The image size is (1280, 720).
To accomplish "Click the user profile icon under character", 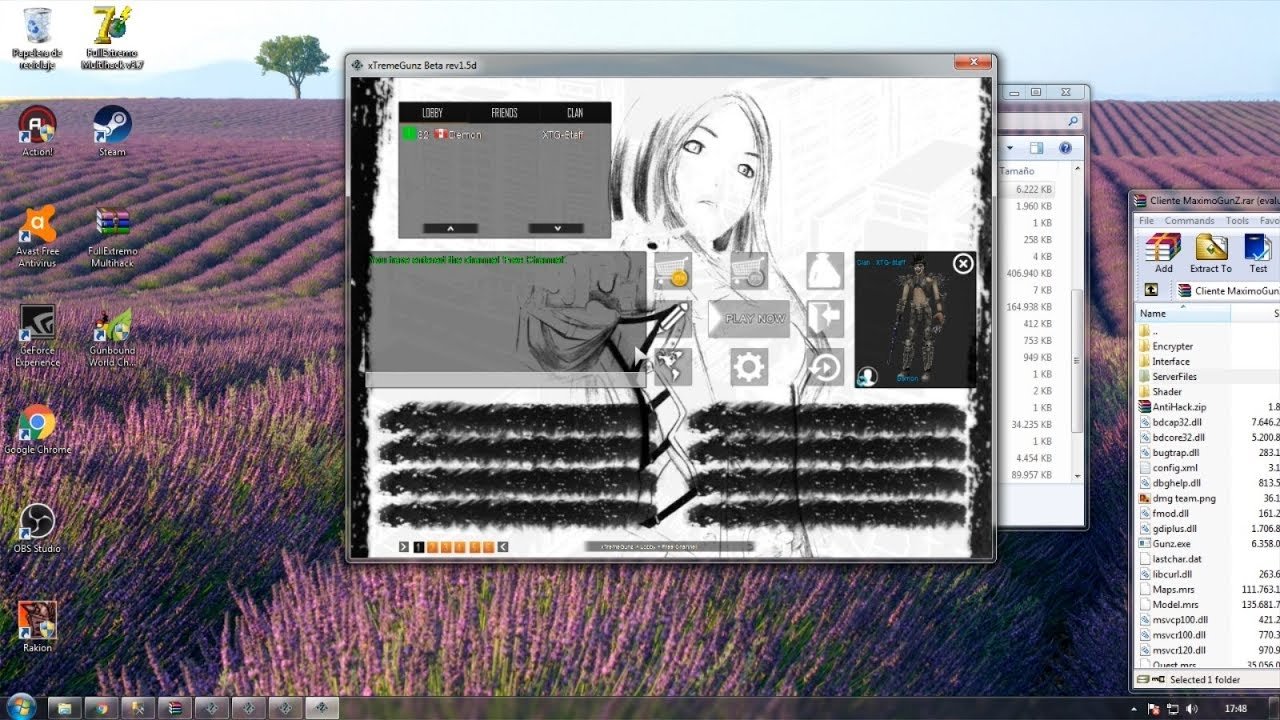I will pos(867,376).
